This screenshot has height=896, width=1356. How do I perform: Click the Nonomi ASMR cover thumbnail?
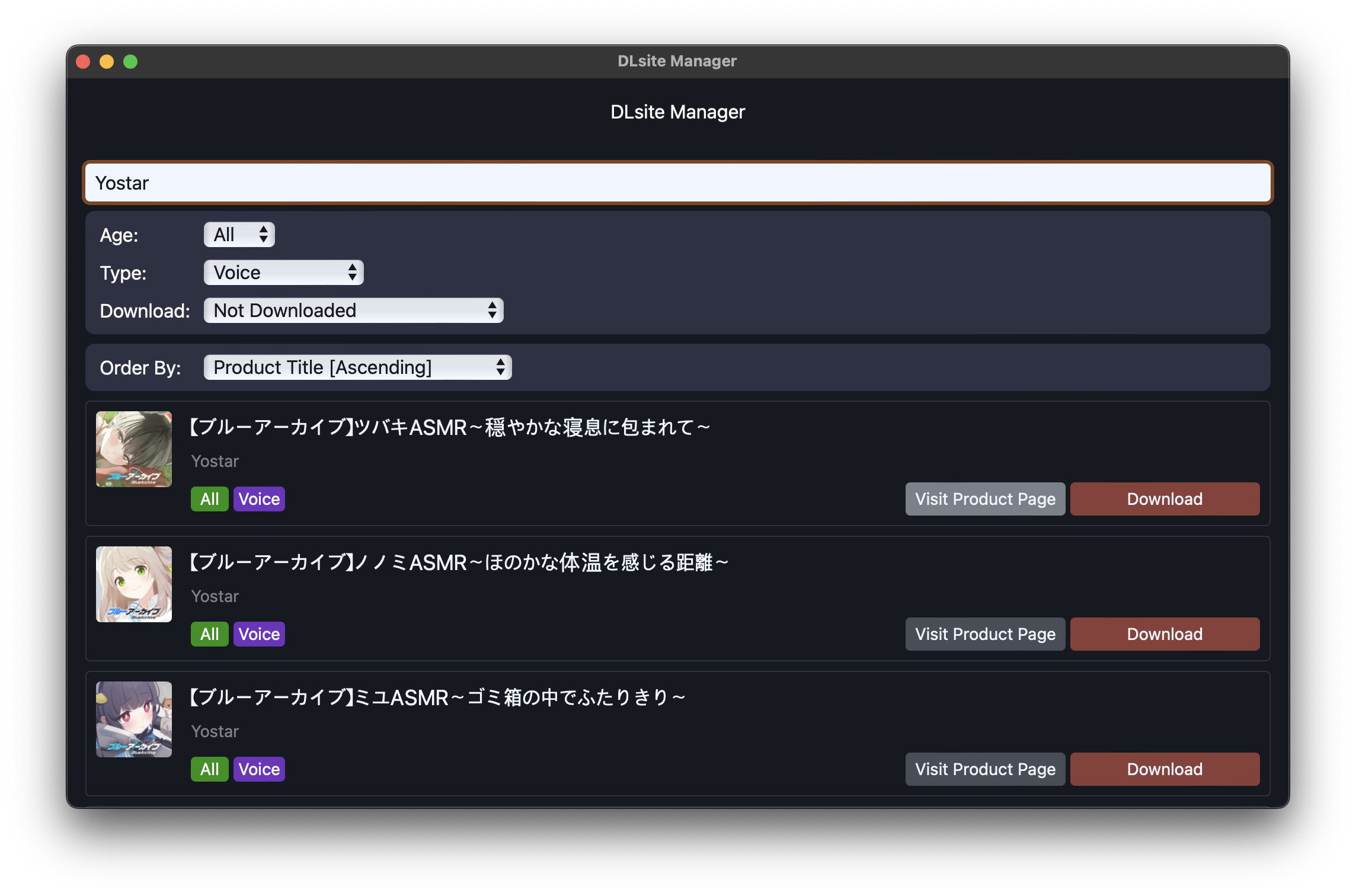134,584
